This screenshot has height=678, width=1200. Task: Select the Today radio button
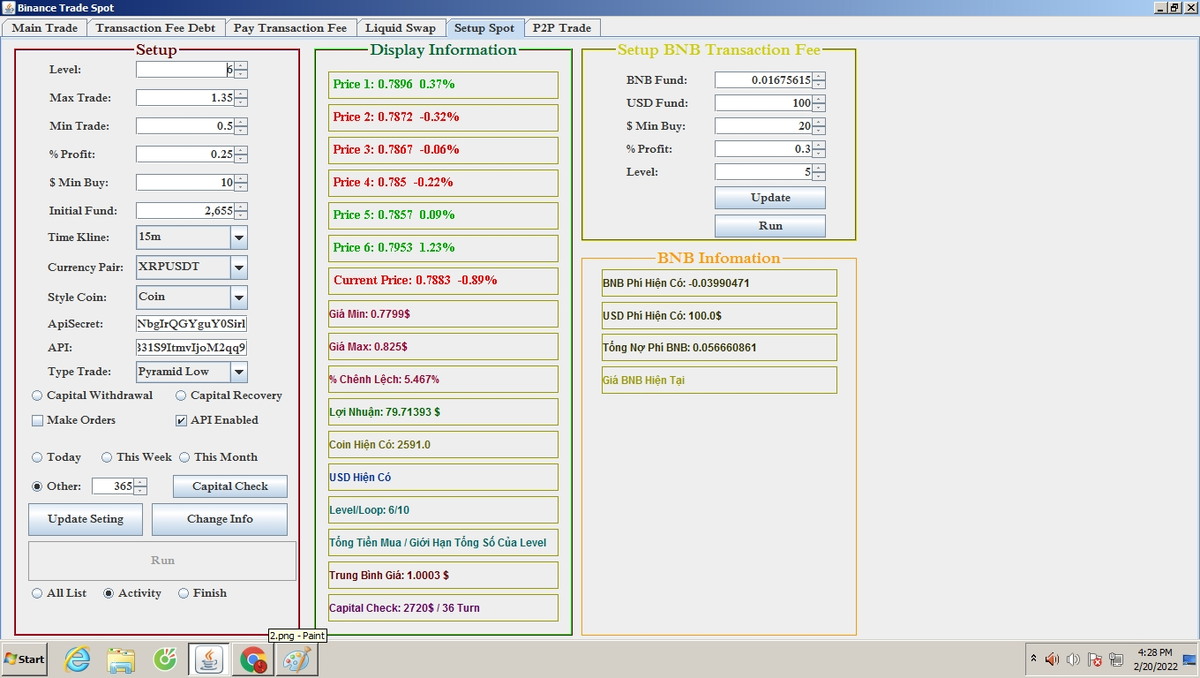pyautogui.click(x=38, y=457)
